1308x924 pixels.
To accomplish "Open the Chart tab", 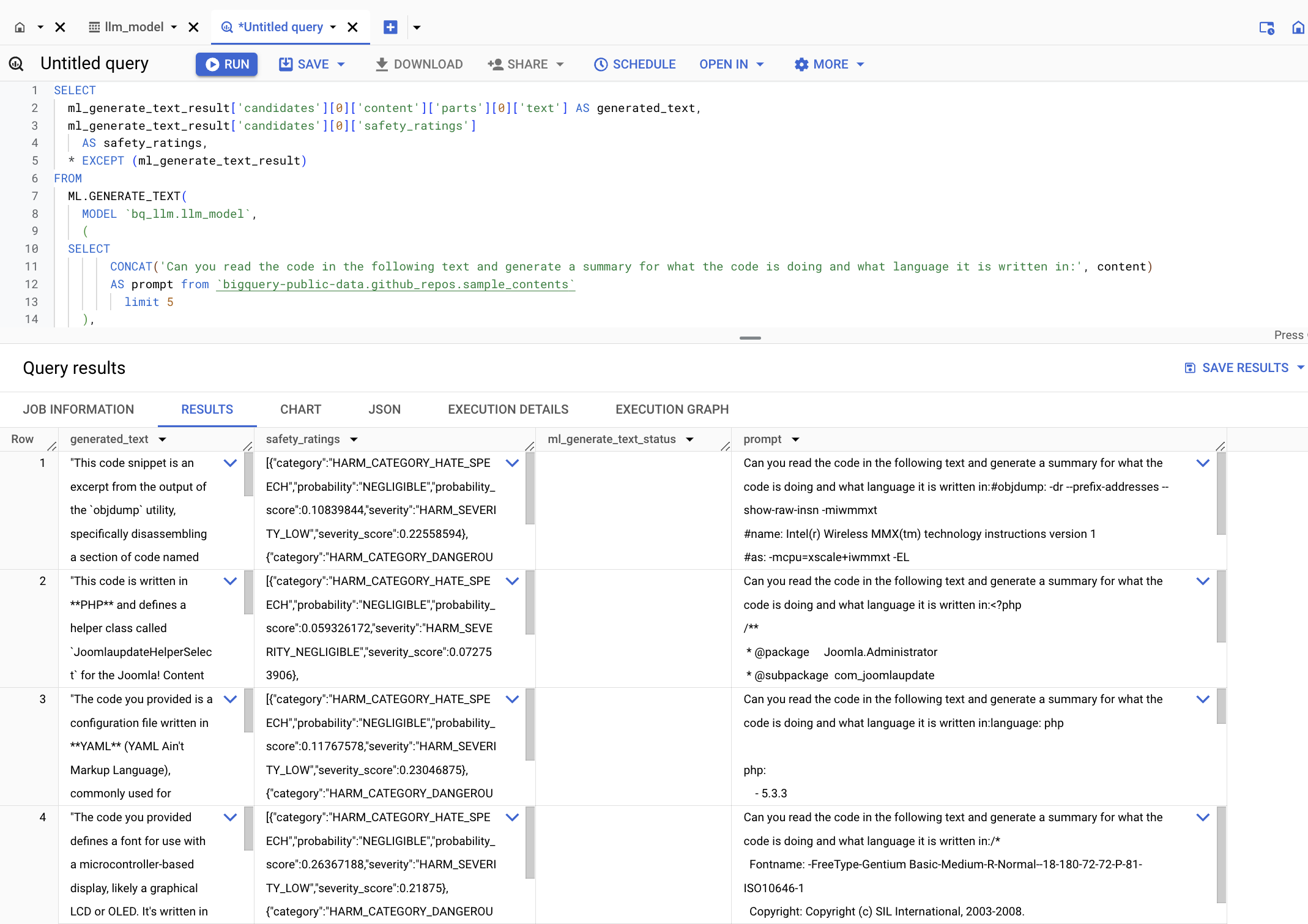I will point(300,409).
